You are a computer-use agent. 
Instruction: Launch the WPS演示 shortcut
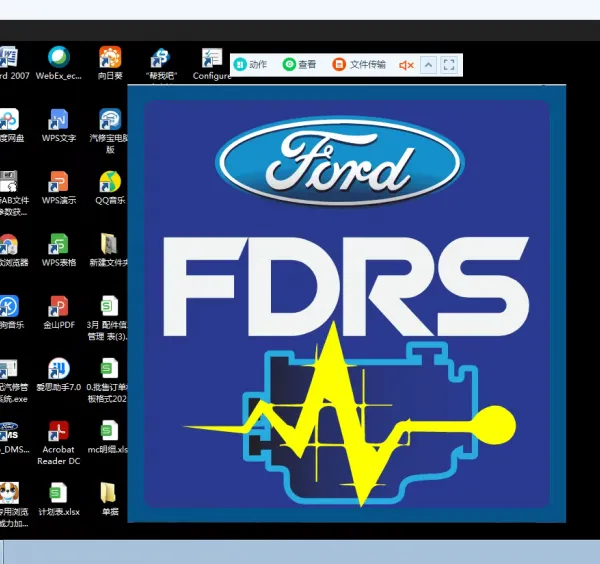(x=59, y=188)
